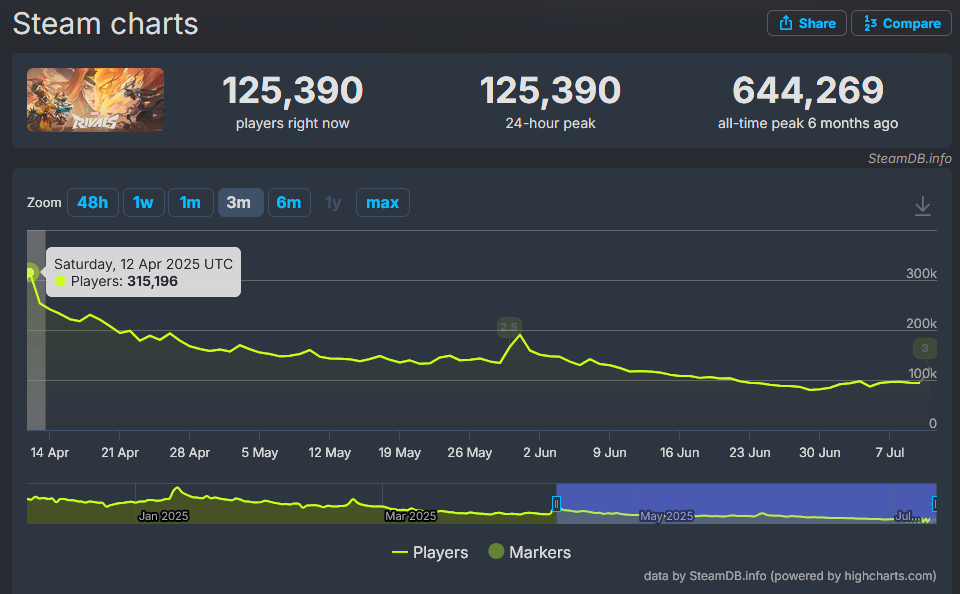The width and height of the screenshot is (960, 594).
Task: Click the 100k y-axis label
Action: 923,374
